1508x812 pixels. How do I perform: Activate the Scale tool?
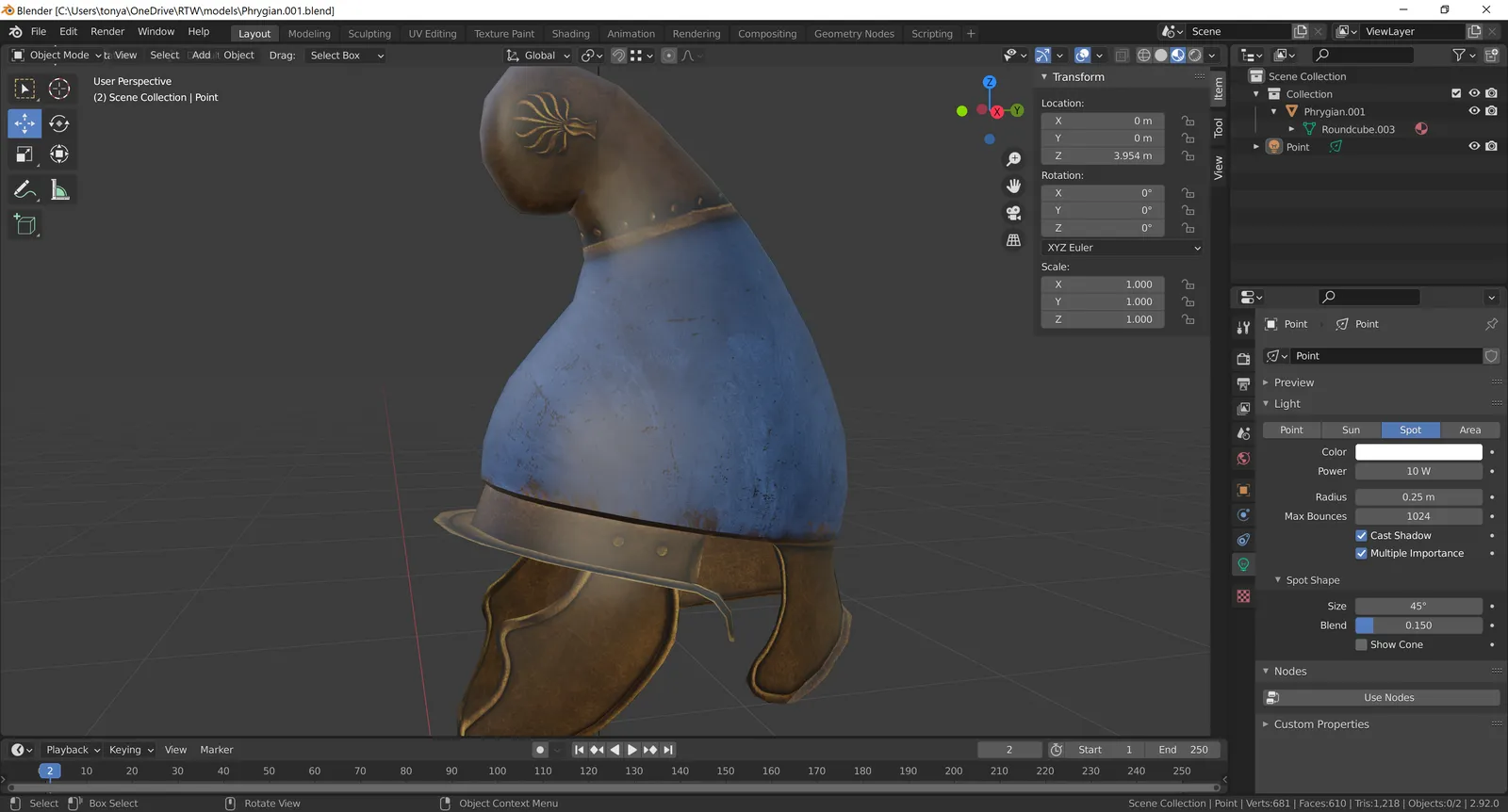pyautogui.click(x=25, y=154)
